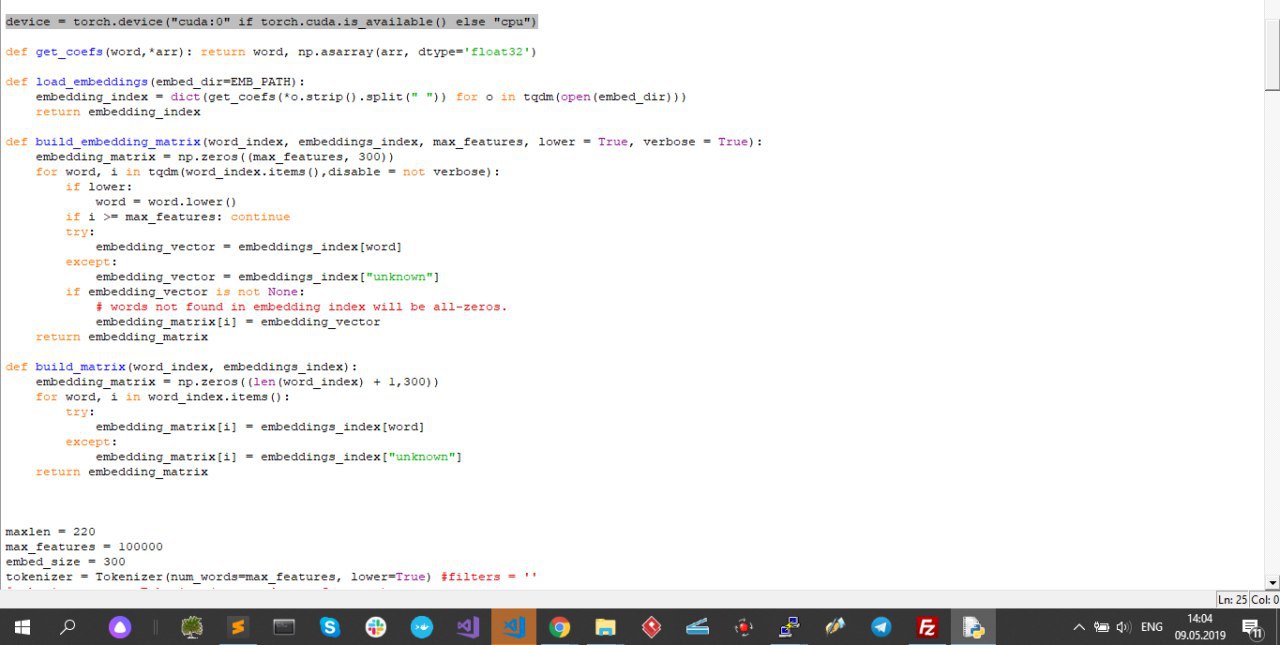Open the terminal window taskbar icon
1280x645 pixels.
pyautogui.click(x=284, y=627)
